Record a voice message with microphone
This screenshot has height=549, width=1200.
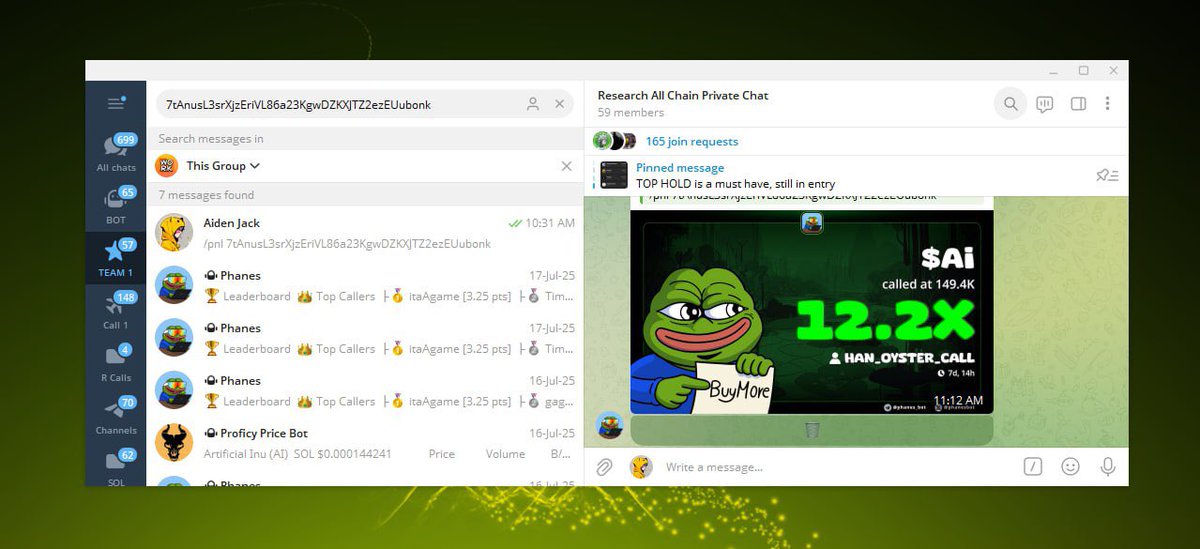(x=1107, y=467)
